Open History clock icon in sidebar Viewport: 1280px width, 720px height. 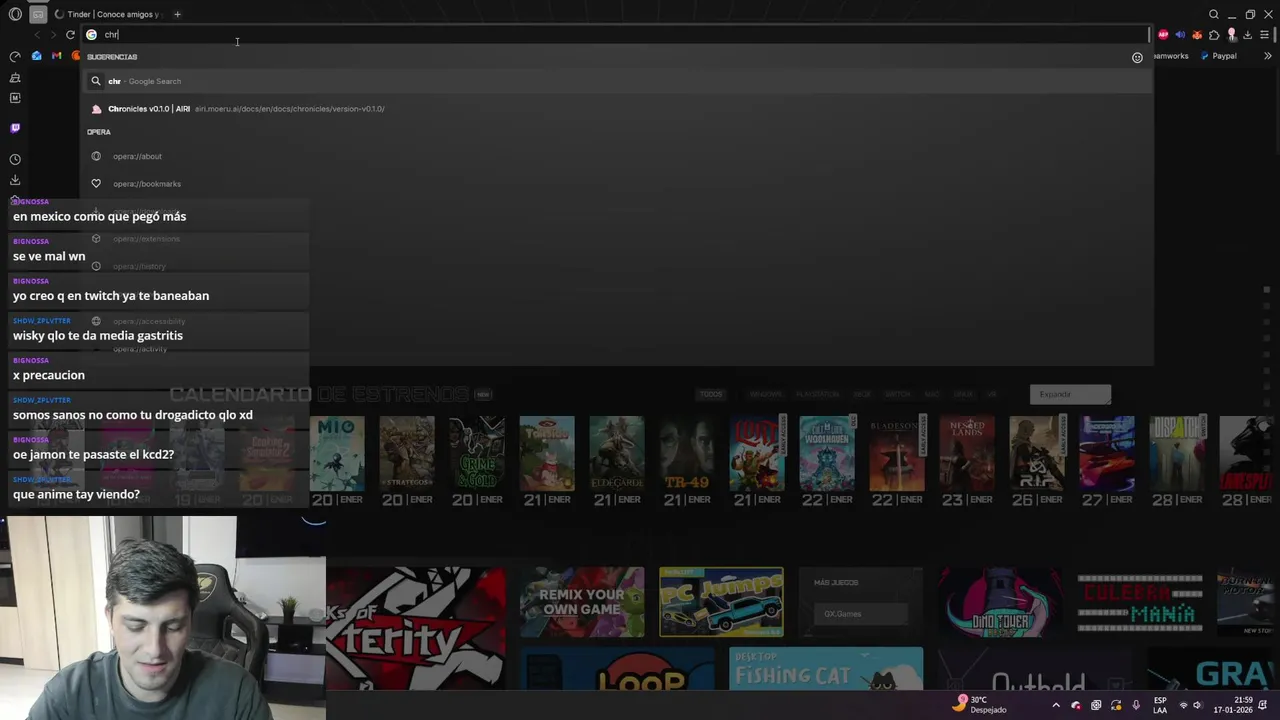point(15,159)
